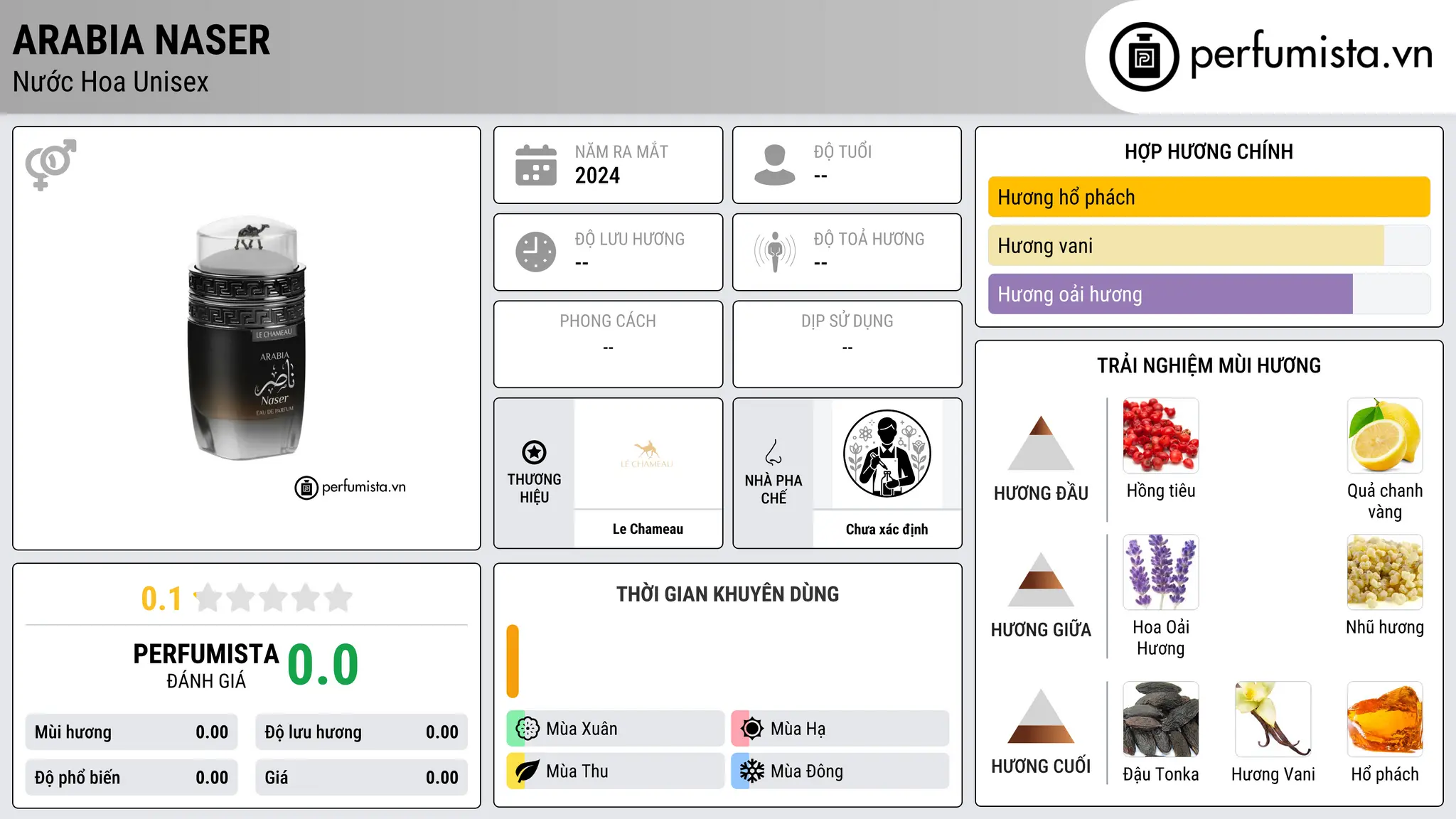This screenshot has height=819, width=1456.
Task: Click the perfumer illustration icon
Action: [887, 454]
